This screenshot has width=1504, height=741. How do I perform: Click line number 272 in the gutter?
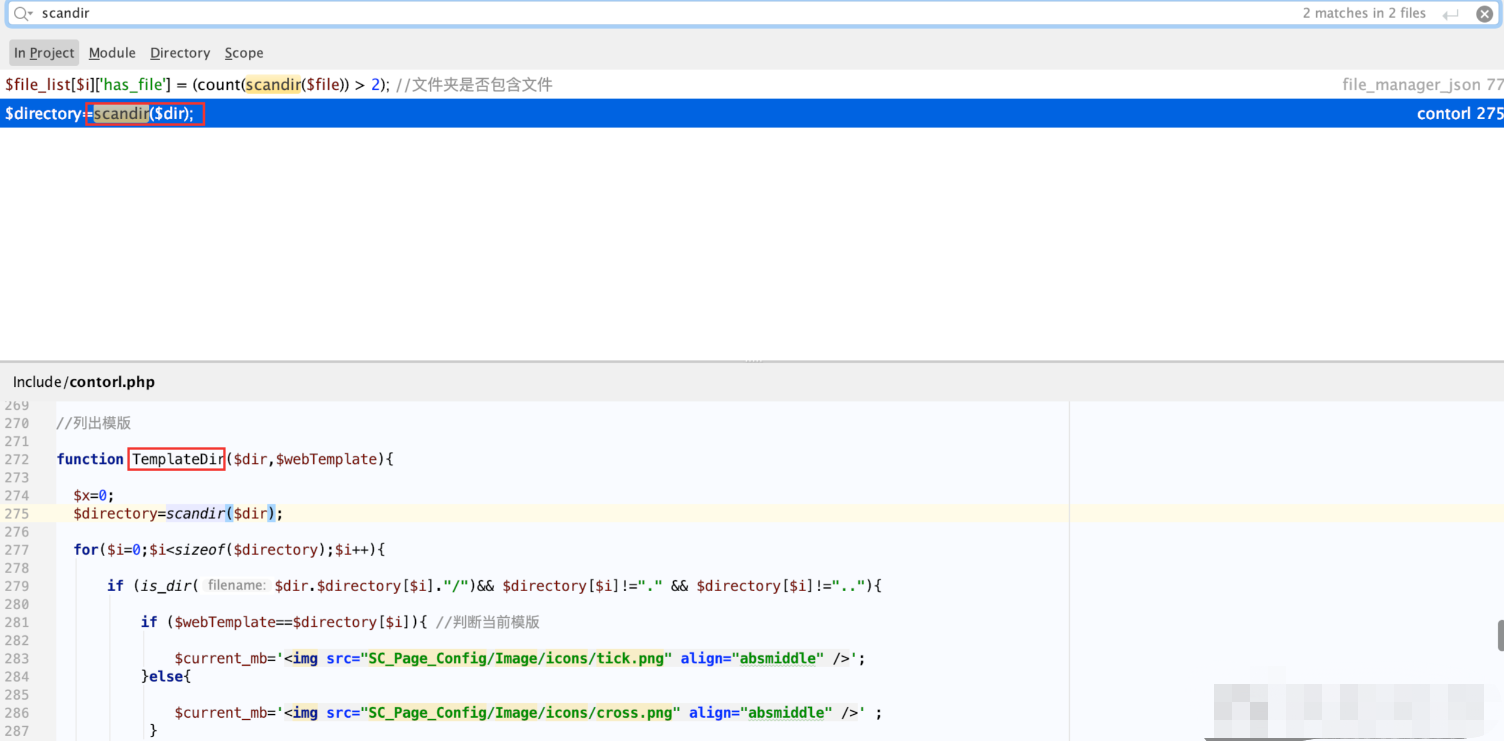click(18, 459)
